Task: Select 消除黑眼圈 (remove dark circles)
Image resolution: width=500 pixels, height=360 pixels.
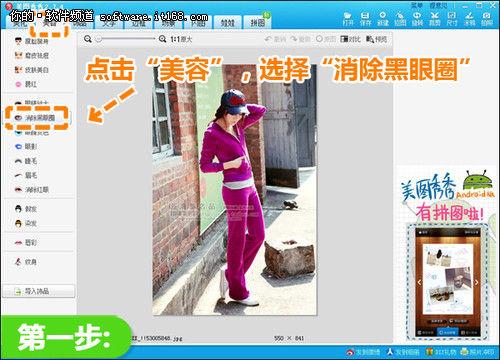Action: 35,118
